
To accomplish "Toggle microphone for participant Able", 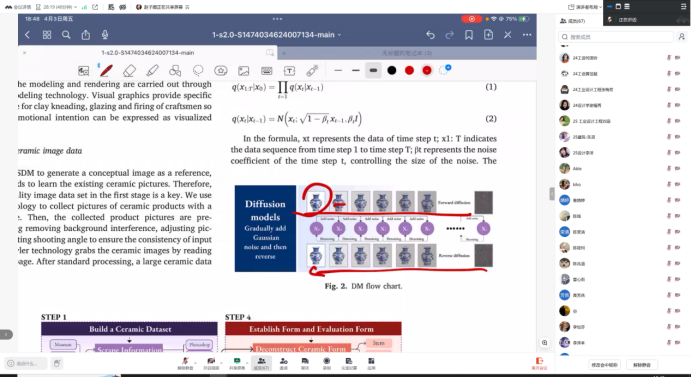I will point(669,168).
